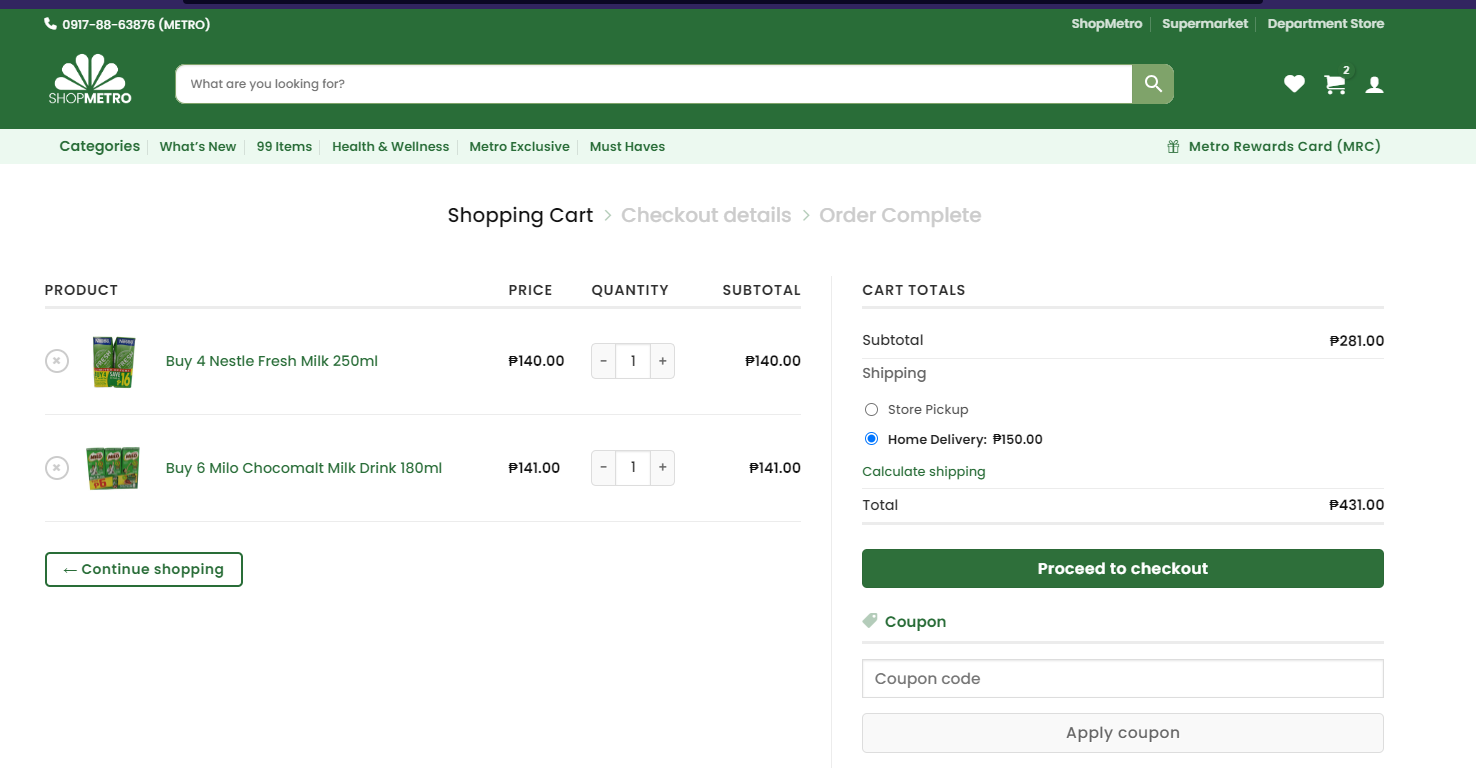This screenshot has width=1476, height=784.
Task: Decrease quantity of Milo Chocomalt Milk Drink
Action: tap(603, 468)
